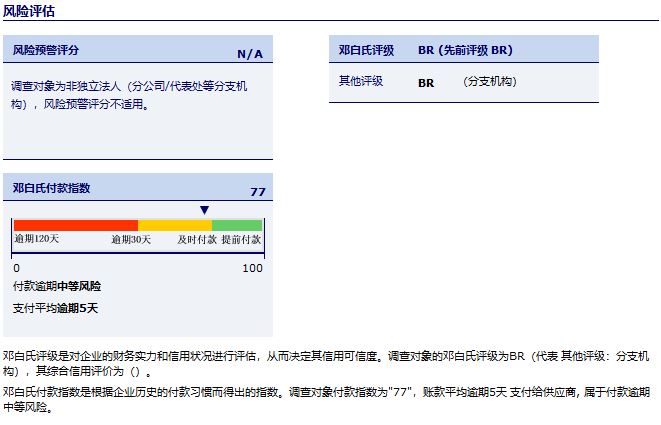
Task: Click the 调查对象为非独立法人 explanation paragraph
Action: (x=129, y=95)
